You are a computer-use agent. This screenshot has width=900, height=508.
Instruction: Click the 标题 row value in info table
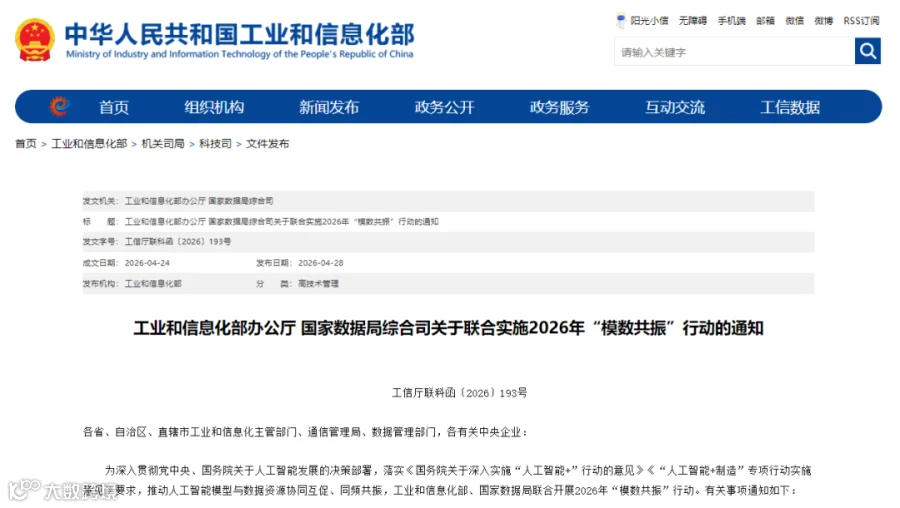[282, 222]
